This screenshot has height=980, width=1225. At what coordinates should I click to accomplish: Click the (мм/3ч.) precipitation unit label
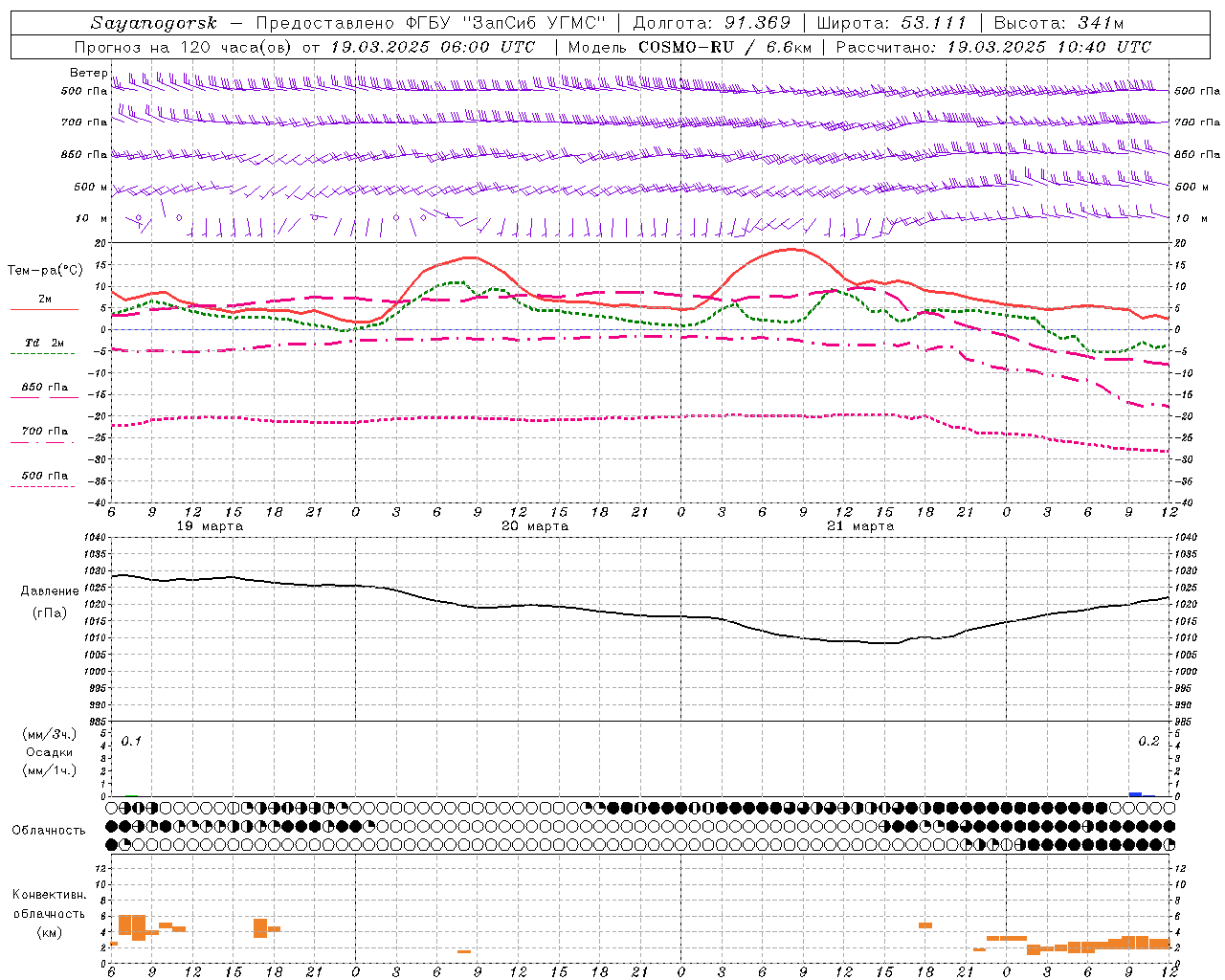[50, 734]
